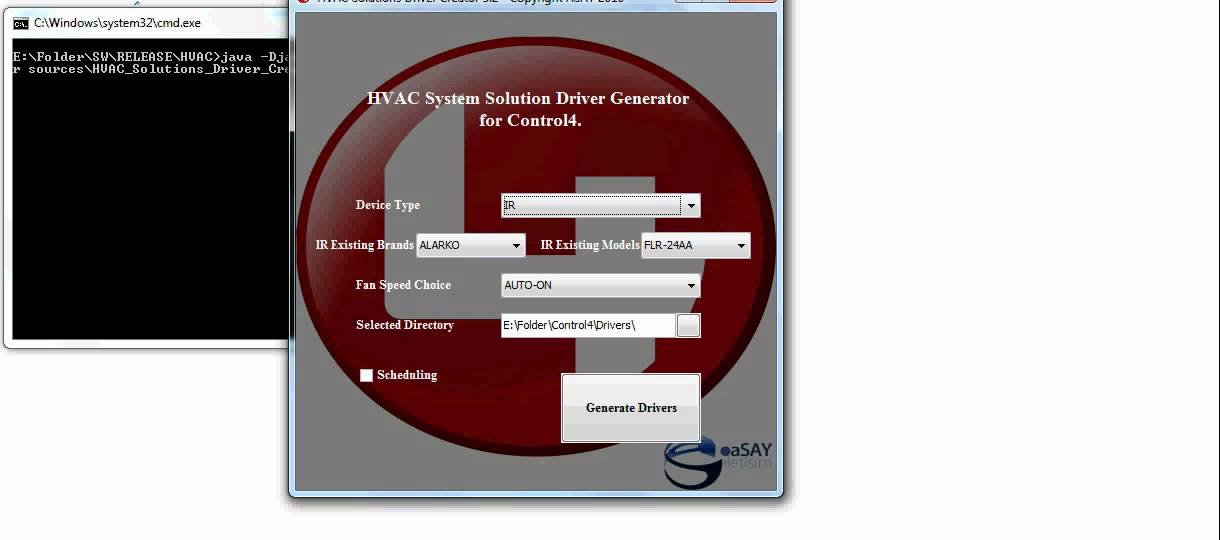Click the Selected Directory path field
This screenshot has height=540, width=1220.
tap(588, 325)
